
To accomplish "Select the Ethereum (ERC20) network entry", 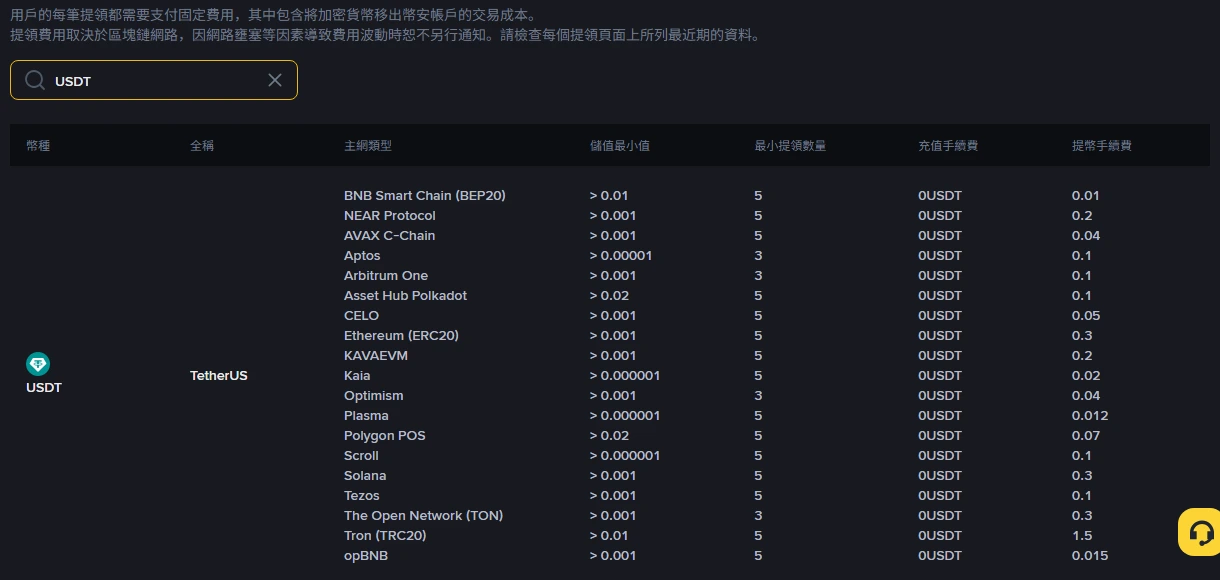I will (x=401, y=336).
